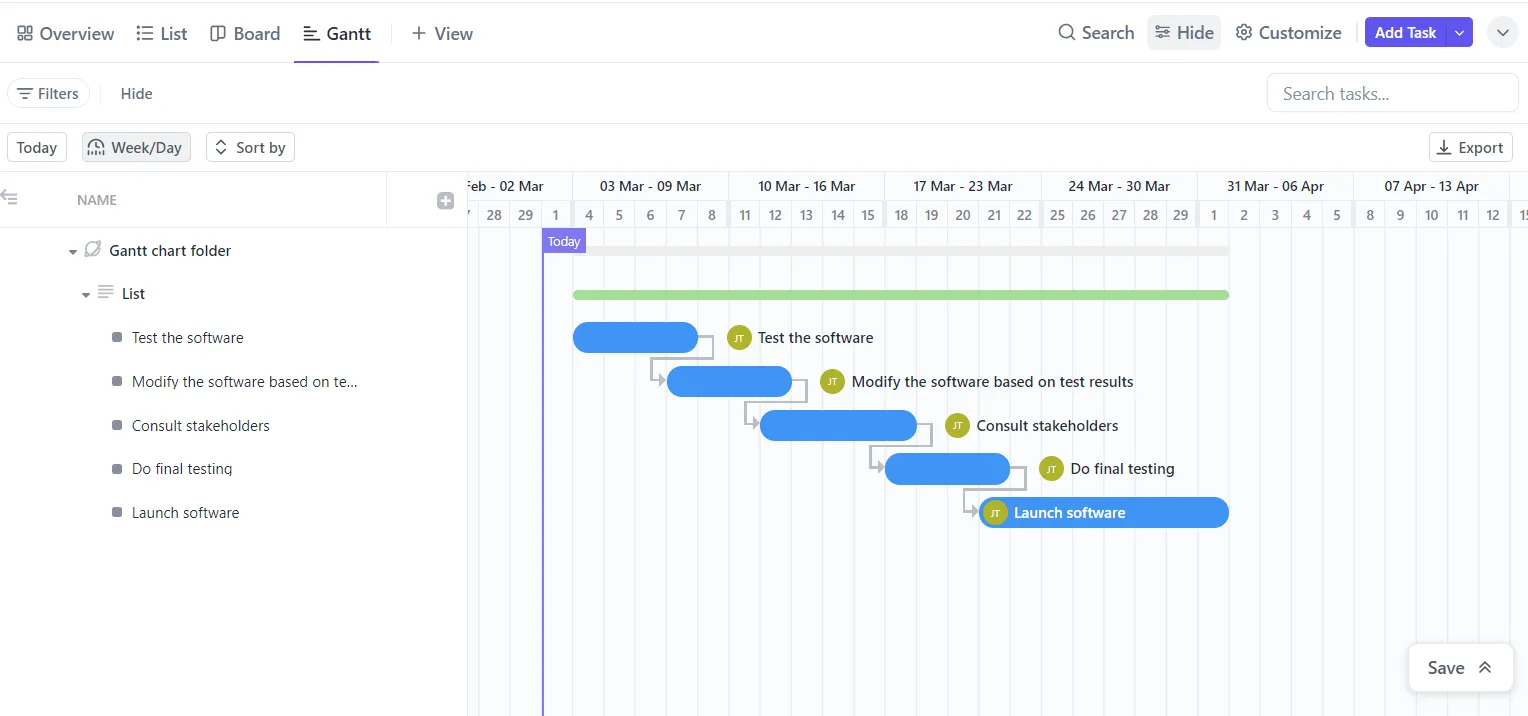
Task: Click JT avatar beside Modify the software label
Action: click(832, 381)
